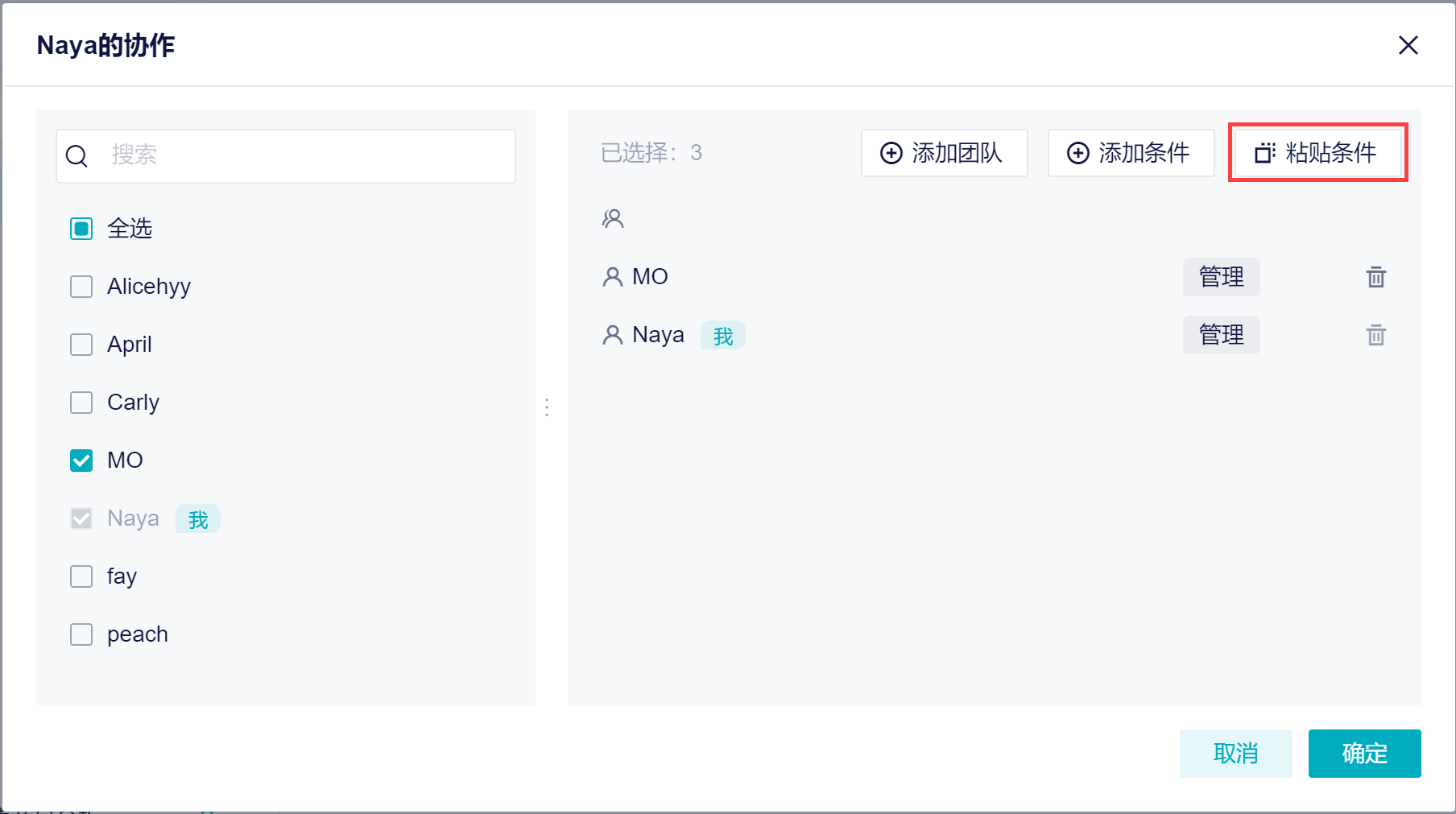Image resolution: width=1456 pixels, height=814 pixels.
Task: Focus the 搜索 search field
Action: click(306, 155)
